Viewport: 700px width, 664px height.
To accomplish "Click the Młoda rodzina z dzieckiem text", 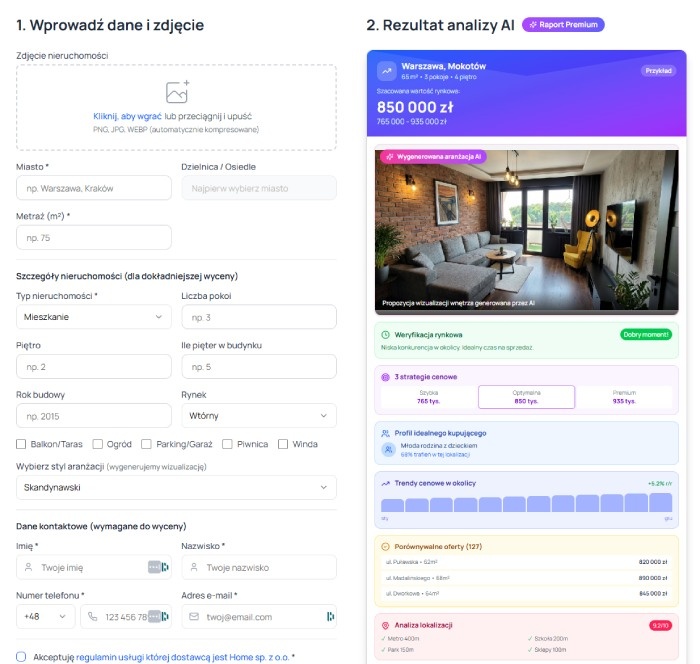I will (439, 446).
